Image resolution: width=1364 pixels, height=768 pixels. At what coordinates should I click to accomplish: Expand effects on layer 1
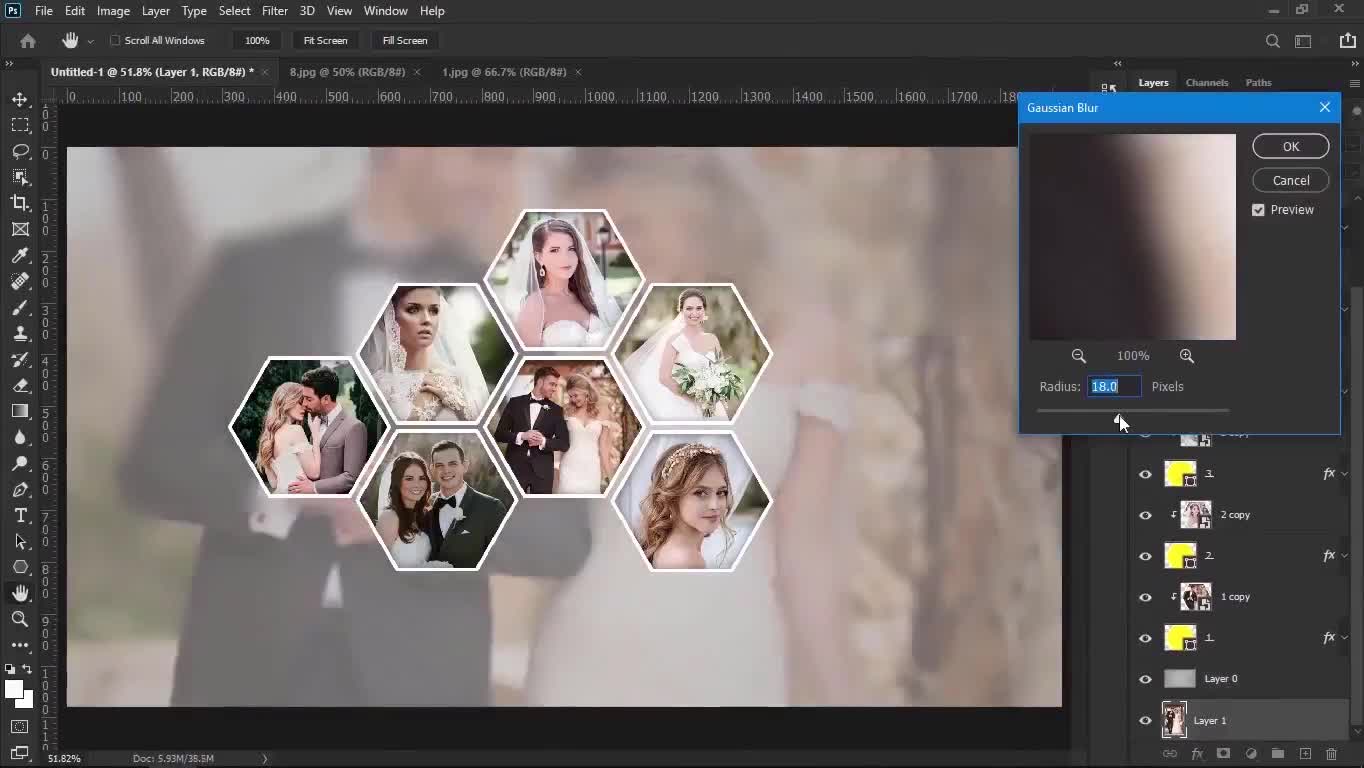click(x=1344, y=638)
